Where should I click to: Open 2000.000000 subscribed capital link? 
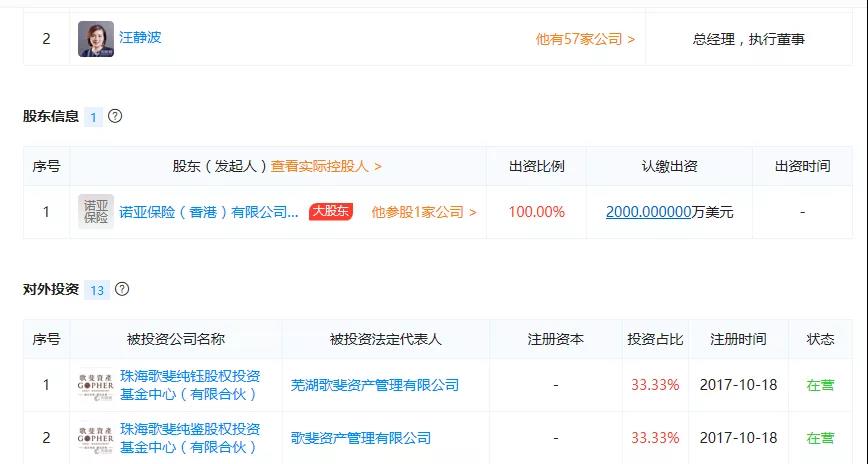(x=648, y=212)
